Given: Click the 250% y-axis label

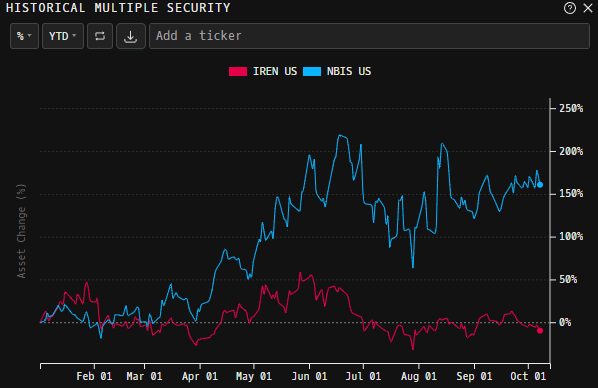Looking at the screenshot, I should 571,108.
